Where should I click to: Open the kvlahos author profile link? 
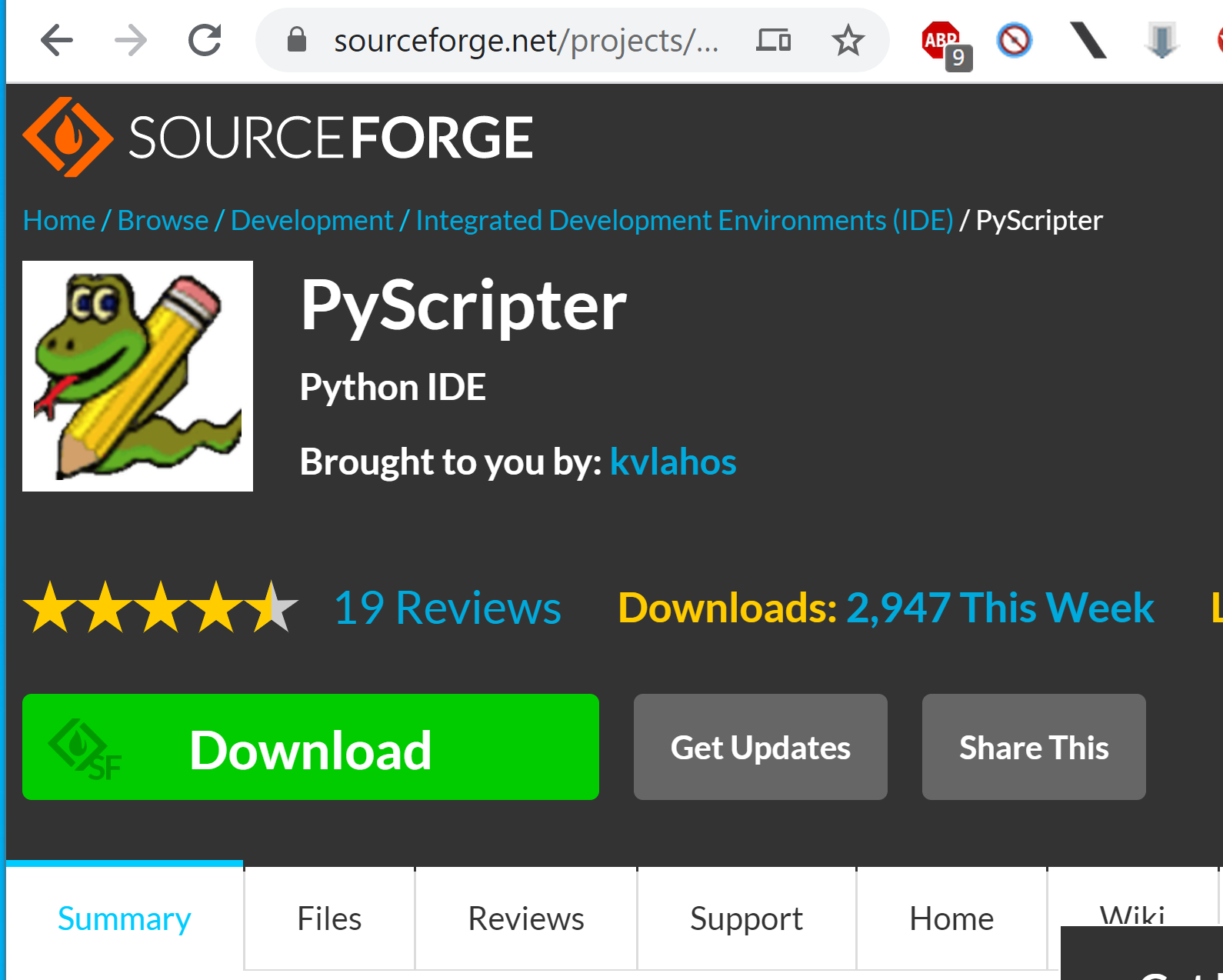(673, 462)
